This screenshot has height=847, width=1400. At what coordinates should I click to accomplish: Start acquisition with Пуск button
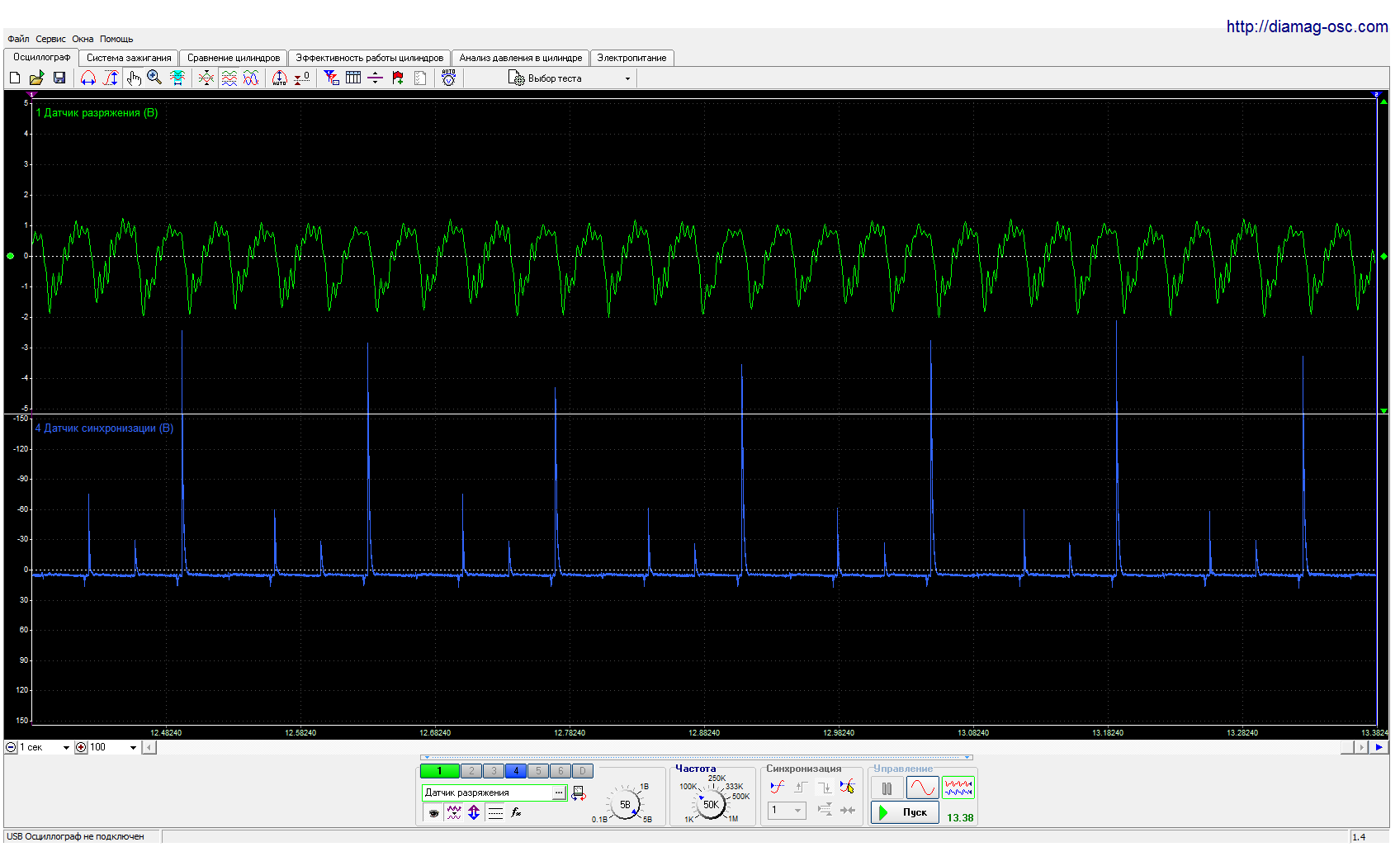pyautogui.click(x=905, y=812)
